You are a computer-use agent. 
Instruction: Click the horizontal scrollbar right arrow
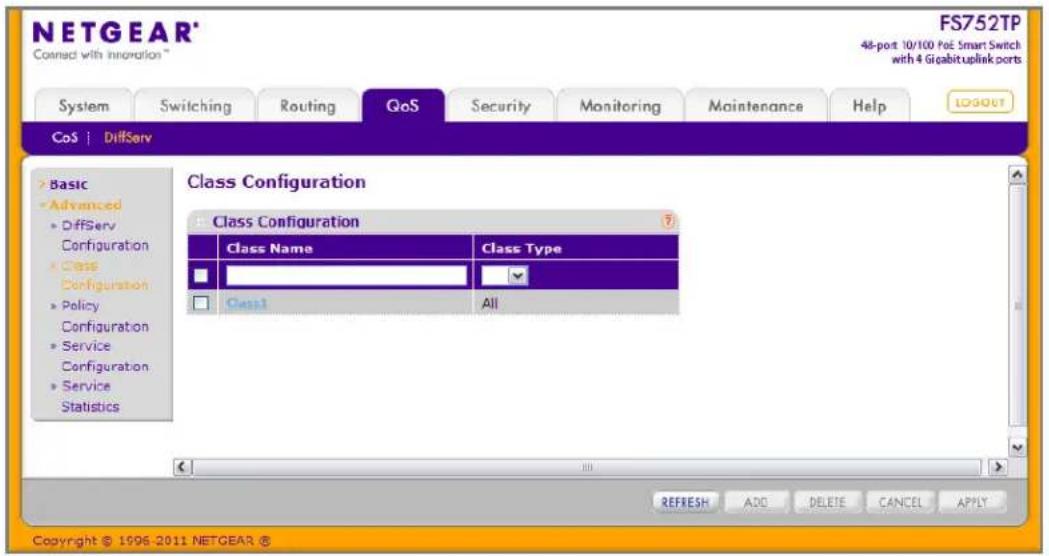997,467
